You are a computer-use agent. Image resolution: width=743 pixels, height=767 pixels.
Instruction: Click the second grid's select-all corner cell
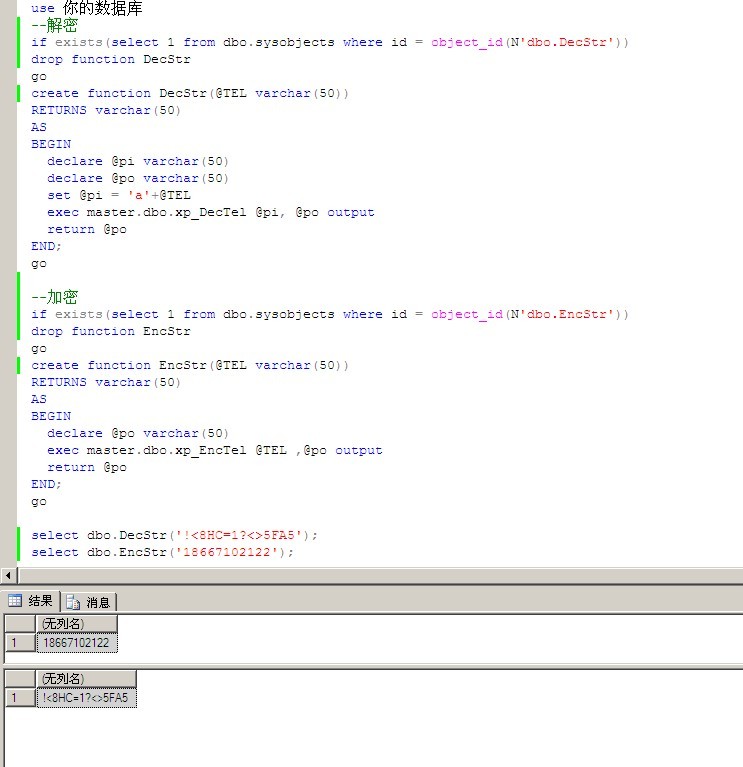[20, 678]
